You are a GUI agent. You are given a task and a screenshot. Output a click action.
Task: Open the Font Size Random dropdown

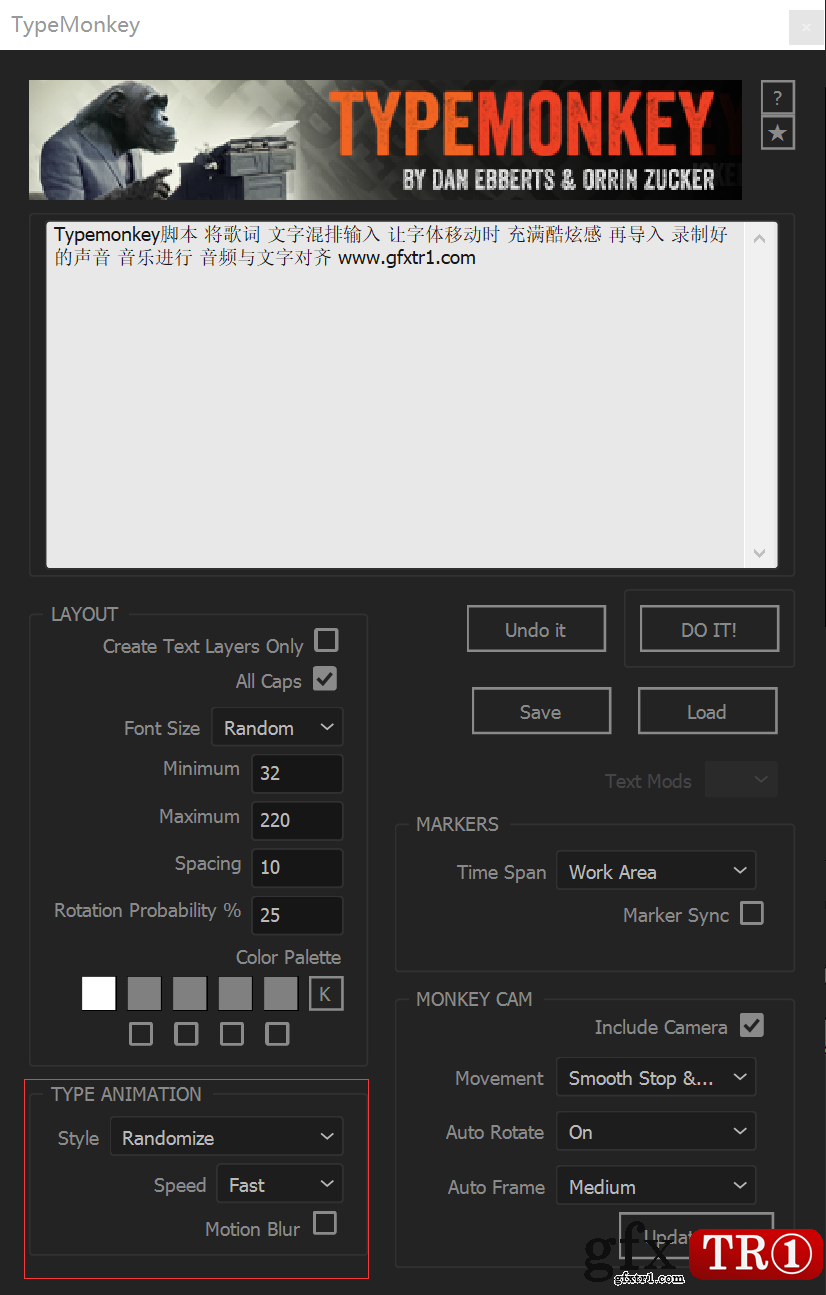277,727
